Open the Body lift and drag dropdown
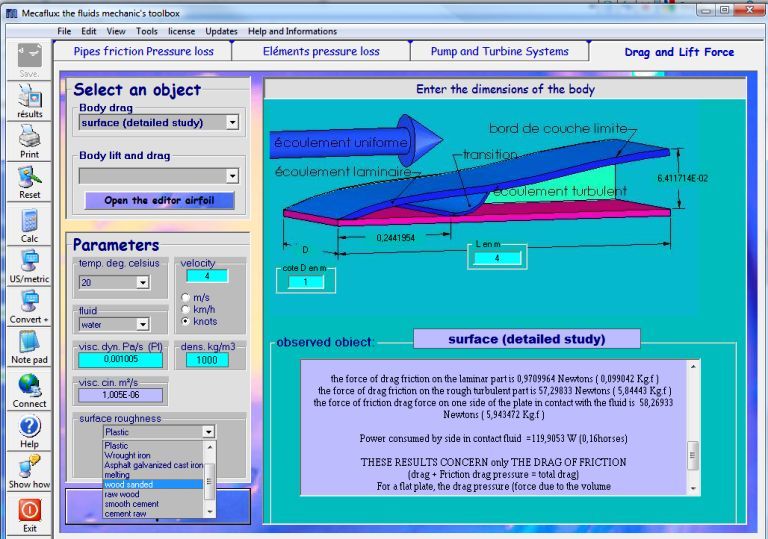This screenshot has height=539, width=768. [x=232, y=176]
